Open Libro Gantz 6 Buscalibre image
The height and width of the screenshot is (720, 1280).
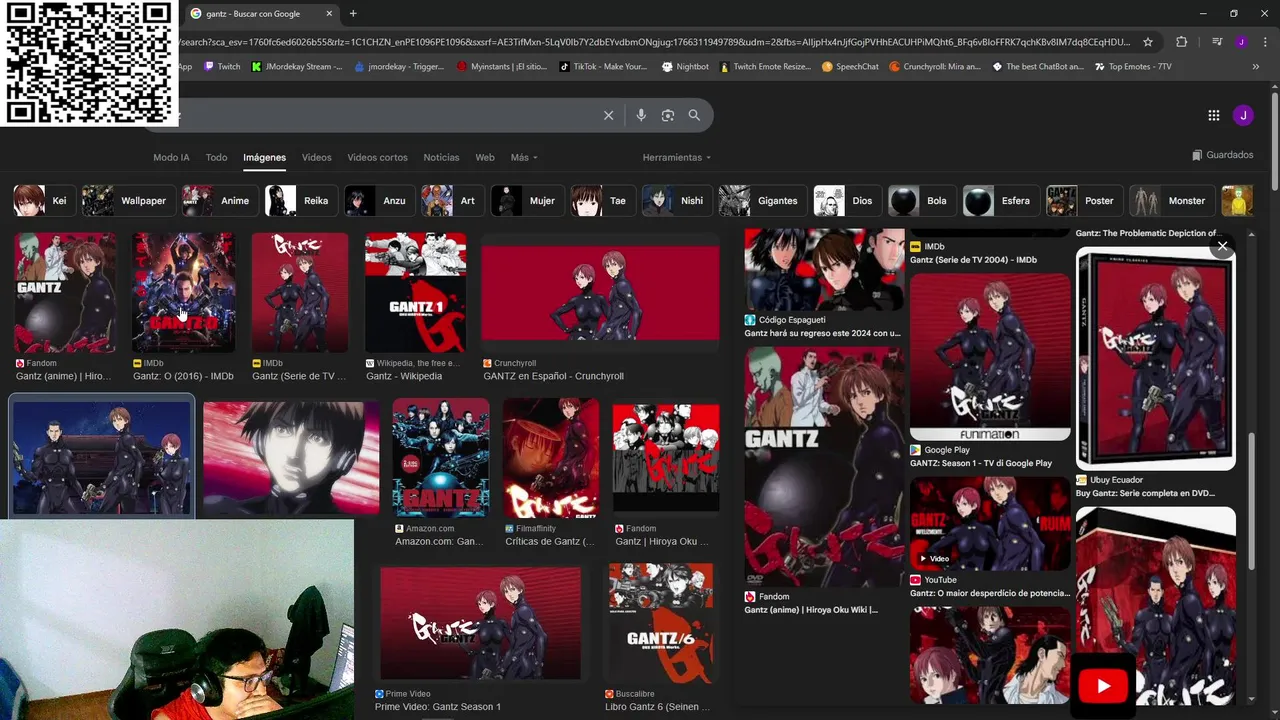(660, 623)
